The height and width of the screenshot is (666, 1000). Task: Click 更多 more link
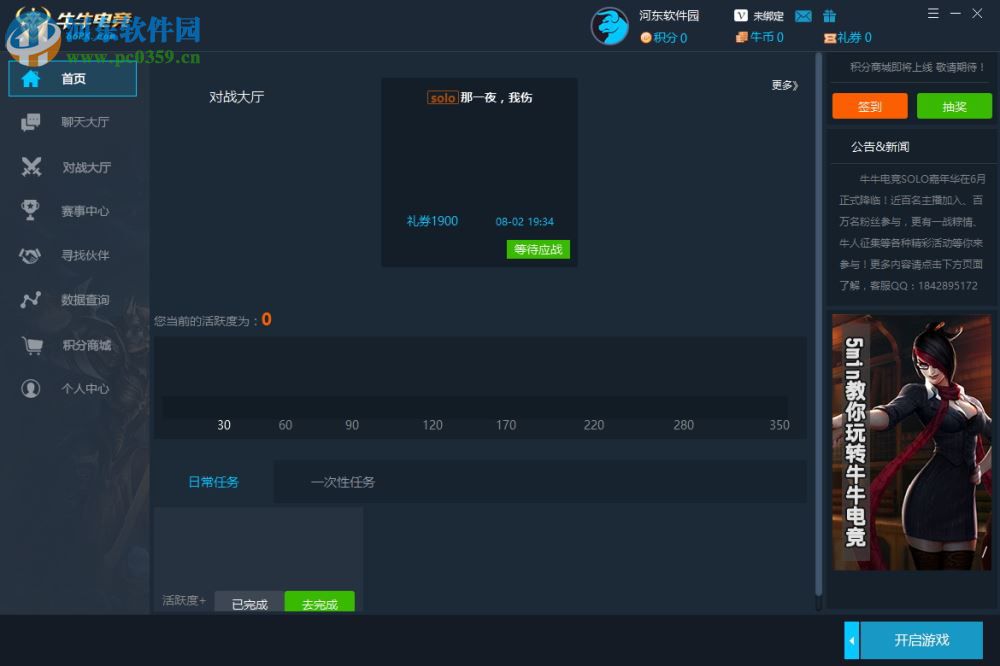[x=784, y=85]
